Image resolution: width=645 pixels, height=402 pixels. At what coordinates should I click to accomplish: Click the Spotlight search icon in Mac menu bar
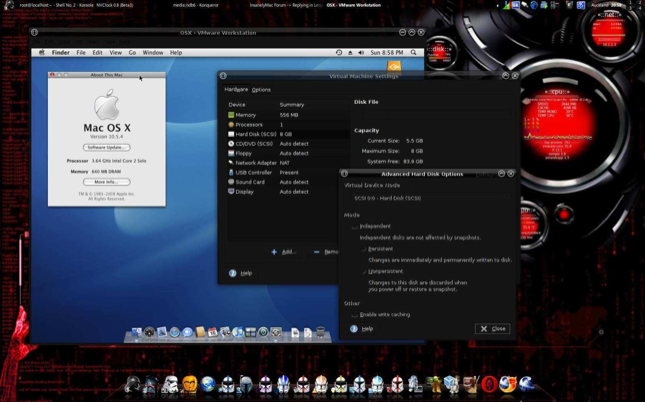413,52
